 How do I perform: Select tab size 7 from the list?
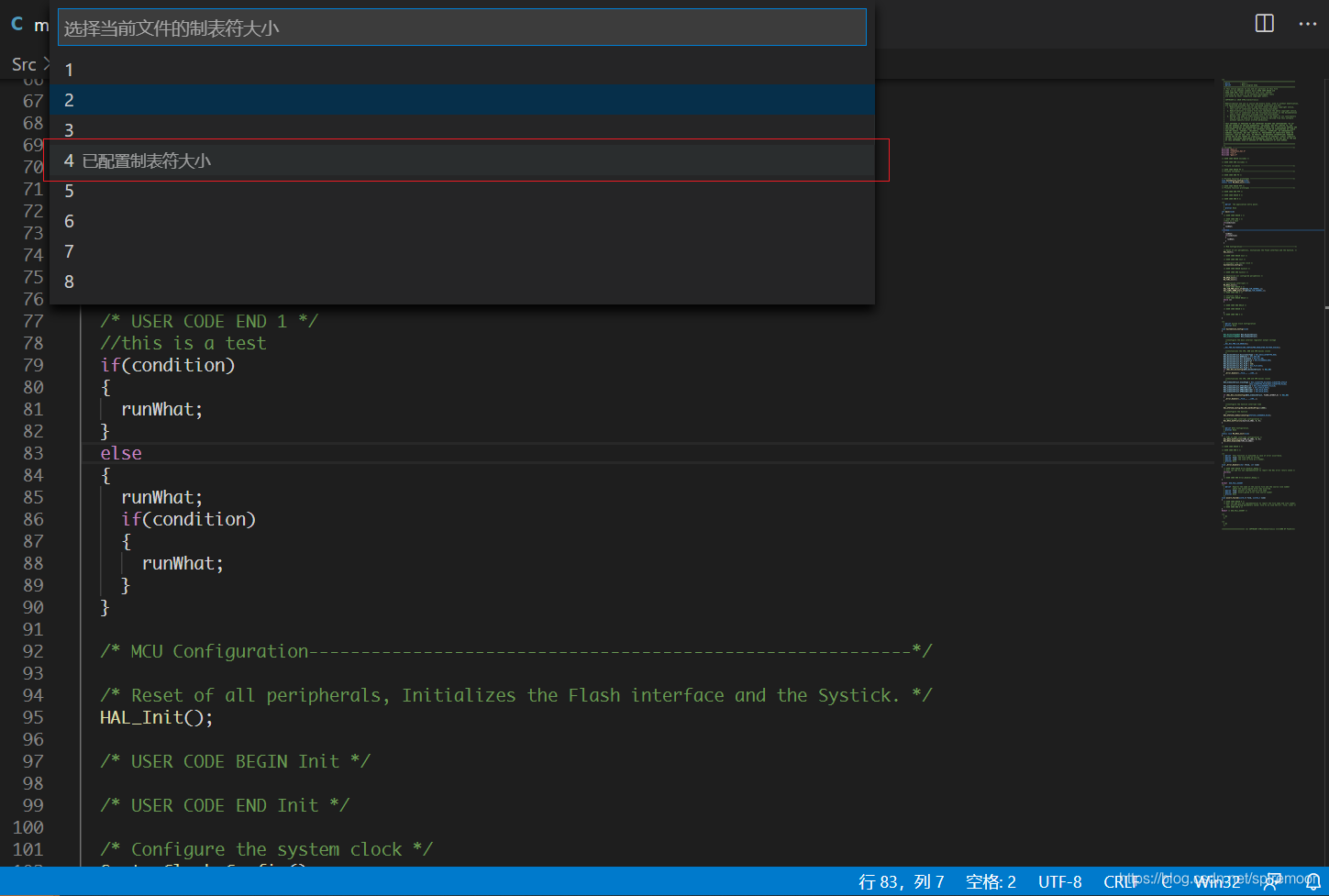(x=462, y=251)
